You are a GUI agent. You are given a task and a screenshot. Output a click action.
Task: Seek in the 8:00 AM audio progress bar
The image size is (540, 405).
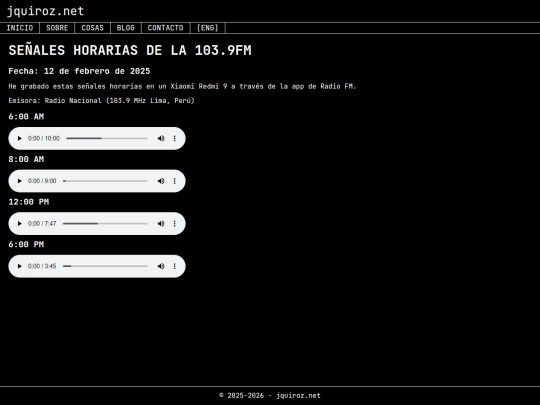pyautogui.click(x=105, y=181)
